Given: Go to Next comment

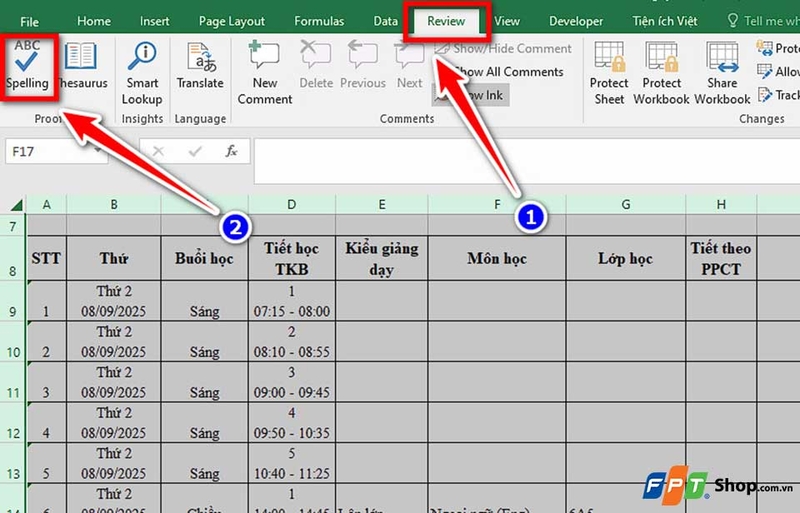Looking at the screenshot, I should (409, 65).
